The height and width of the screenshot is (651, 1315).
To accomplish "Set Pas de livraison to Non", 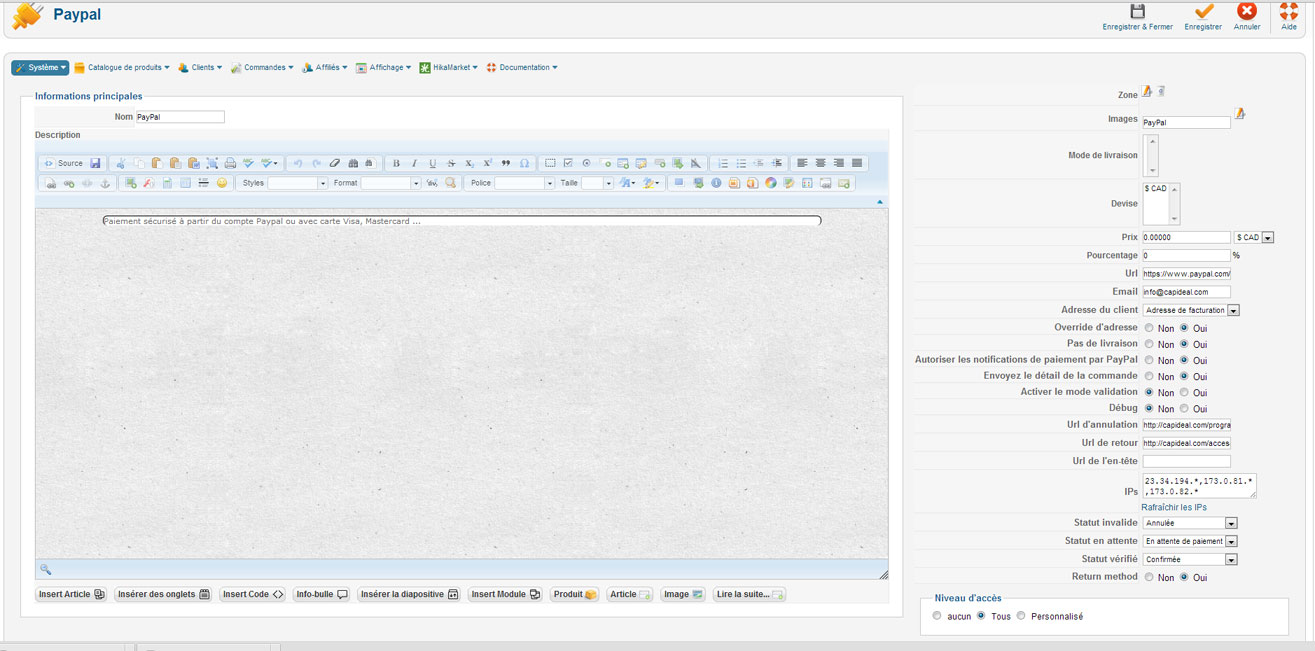I will [1149, 344].
